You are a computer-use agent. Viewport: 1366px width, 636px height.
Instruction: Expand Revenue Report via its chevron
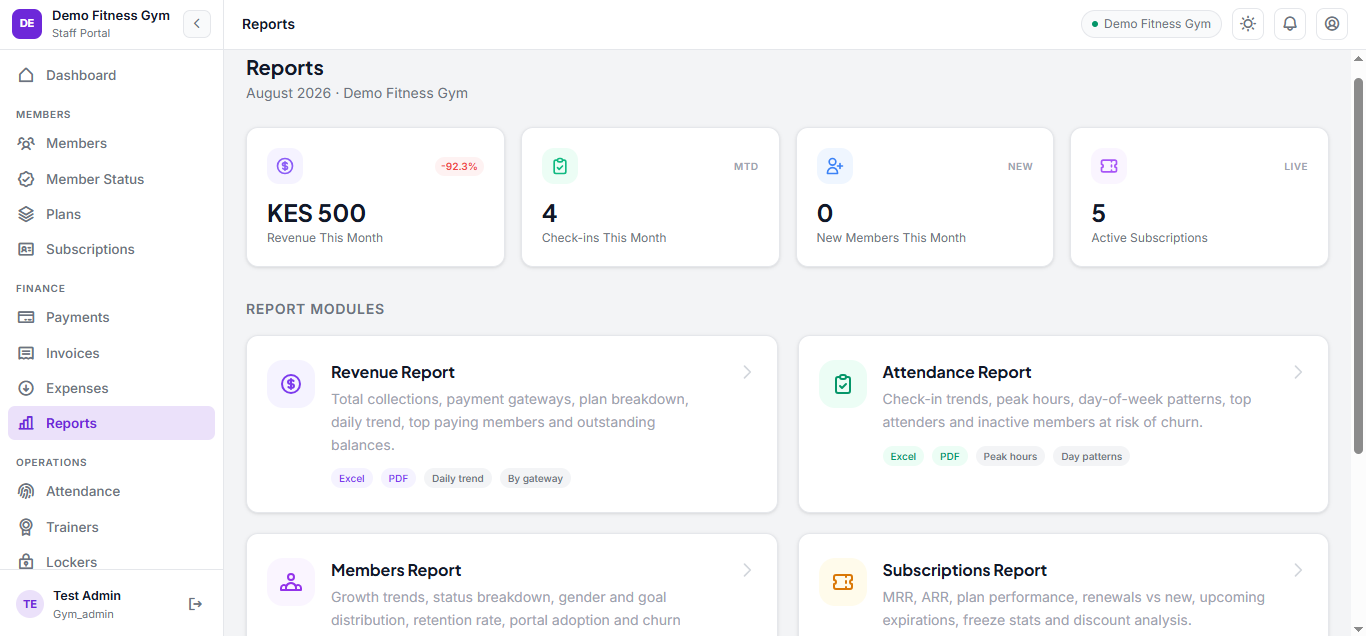[747, 372]
